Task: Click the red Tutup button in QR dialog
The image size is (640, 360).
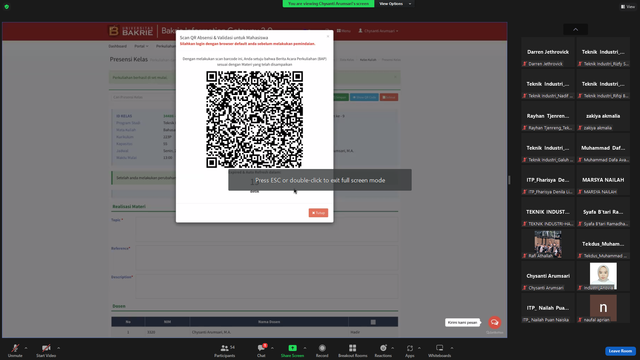Action: (318, 213)
